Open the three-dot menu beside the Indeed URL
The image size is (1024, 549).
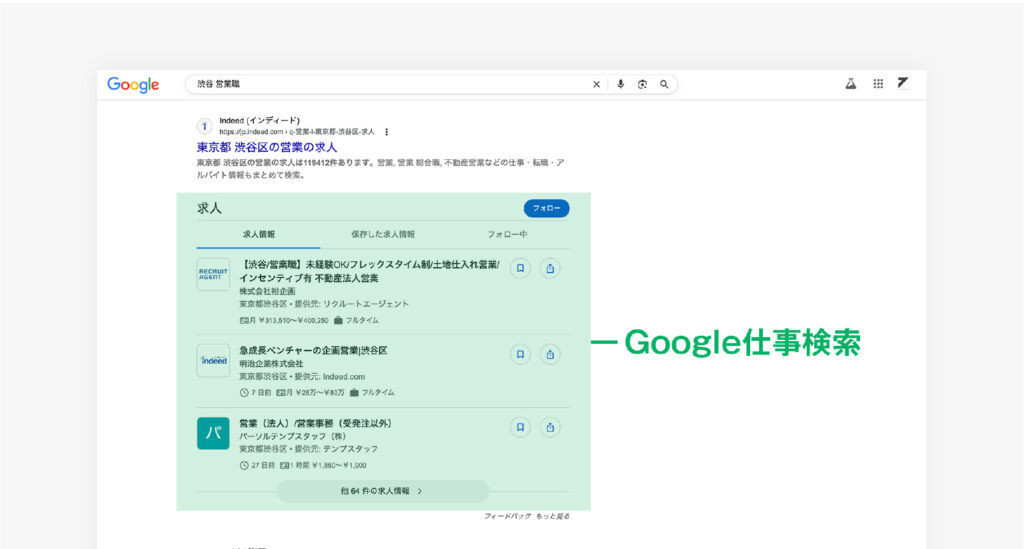[x=386, y=132]
